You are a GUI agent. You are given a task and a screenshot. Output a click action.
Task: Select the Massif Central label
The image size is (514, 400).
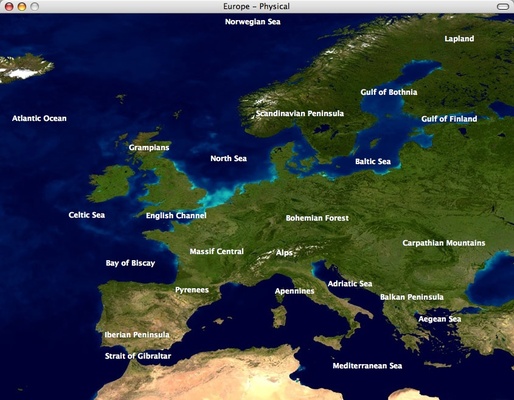(x=217, y=252)
